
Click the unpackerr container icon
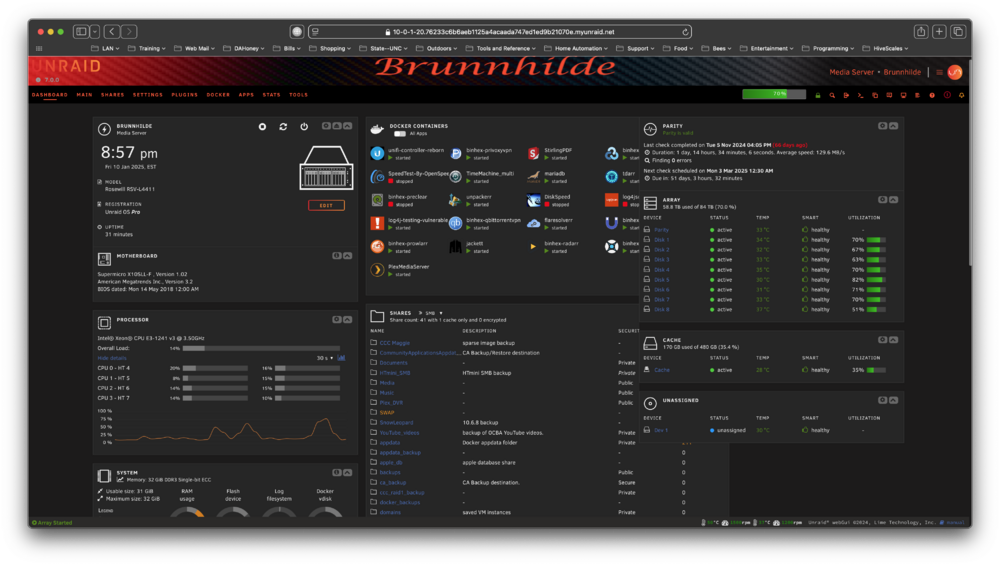pyautogui.click(x=455, y=200)
